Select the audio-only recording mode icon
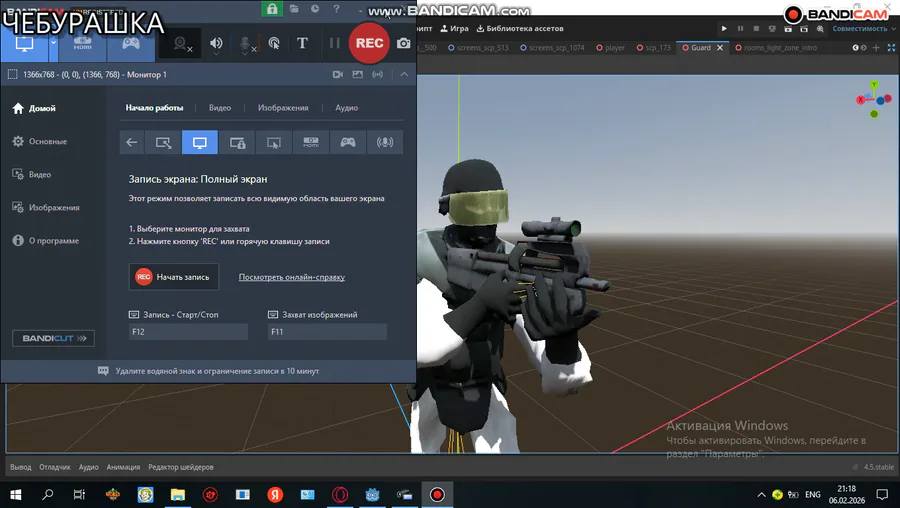 [385, 142]
